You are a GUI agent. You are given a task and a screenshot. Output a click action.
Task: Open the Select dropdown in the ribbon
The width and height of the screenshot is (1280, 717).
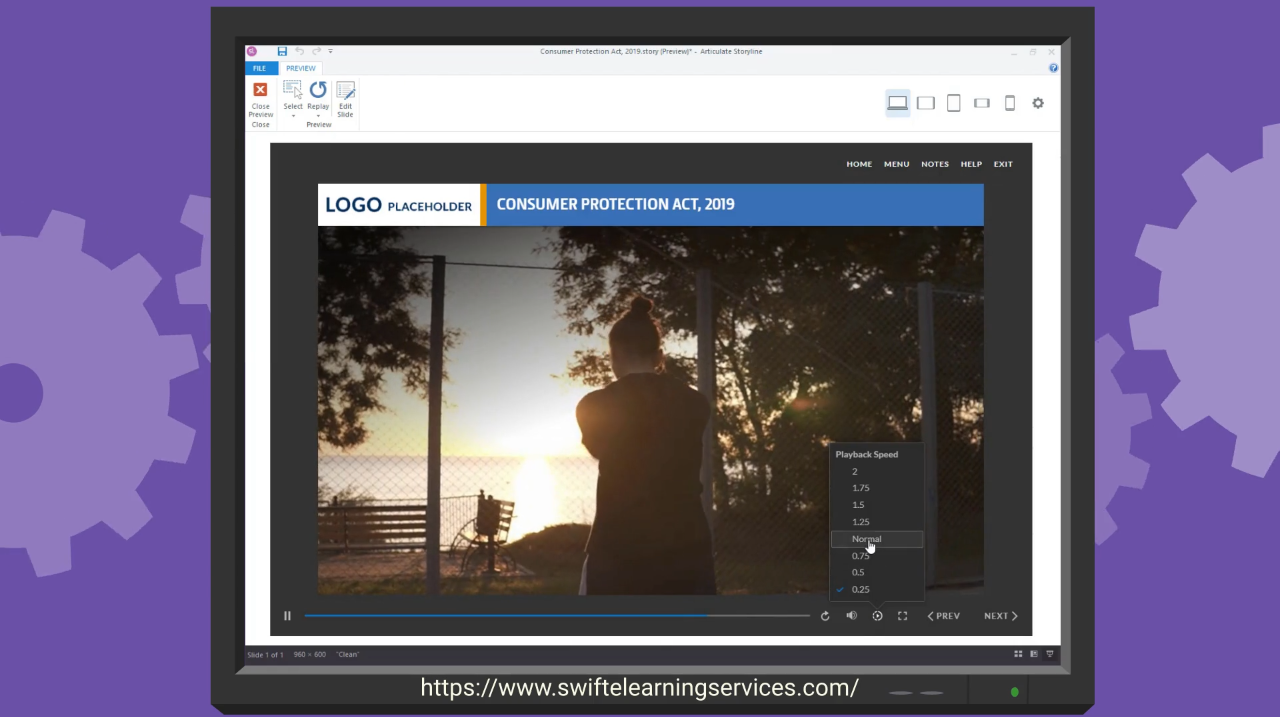point(293,99)
